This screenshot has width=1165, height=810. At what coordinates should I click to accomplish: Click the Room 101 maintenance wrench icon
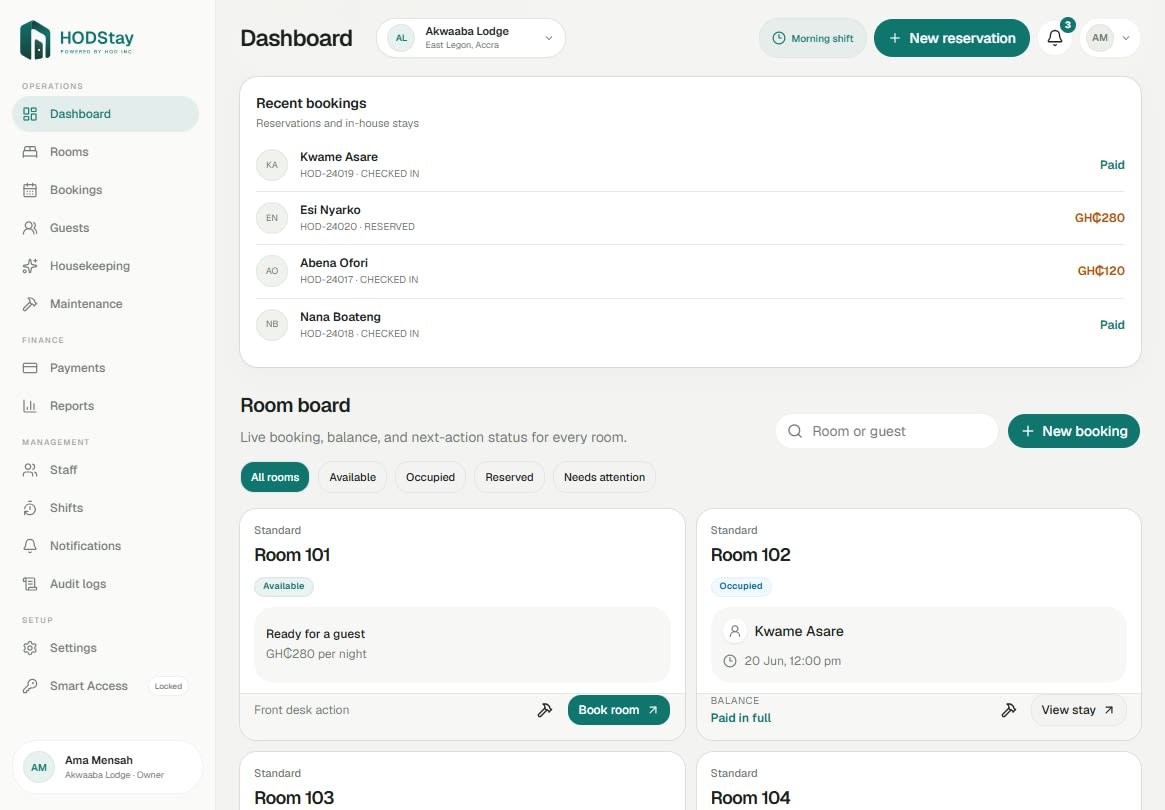[x=545, y=710]
